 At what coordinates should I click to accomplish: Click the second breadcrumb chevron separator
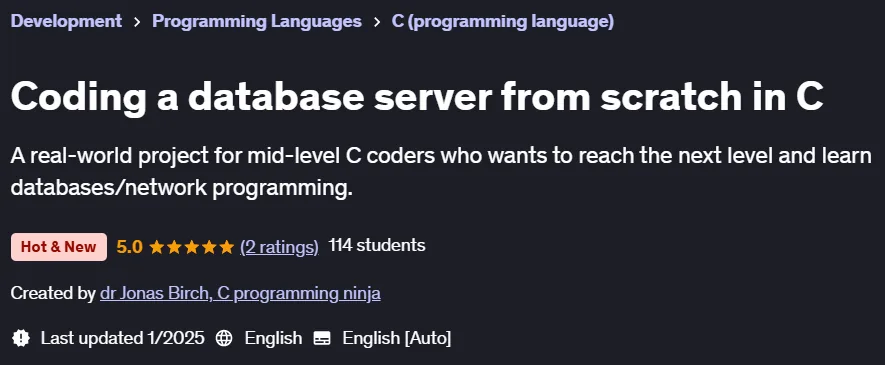pyautogui.click(x=376, y=22)
